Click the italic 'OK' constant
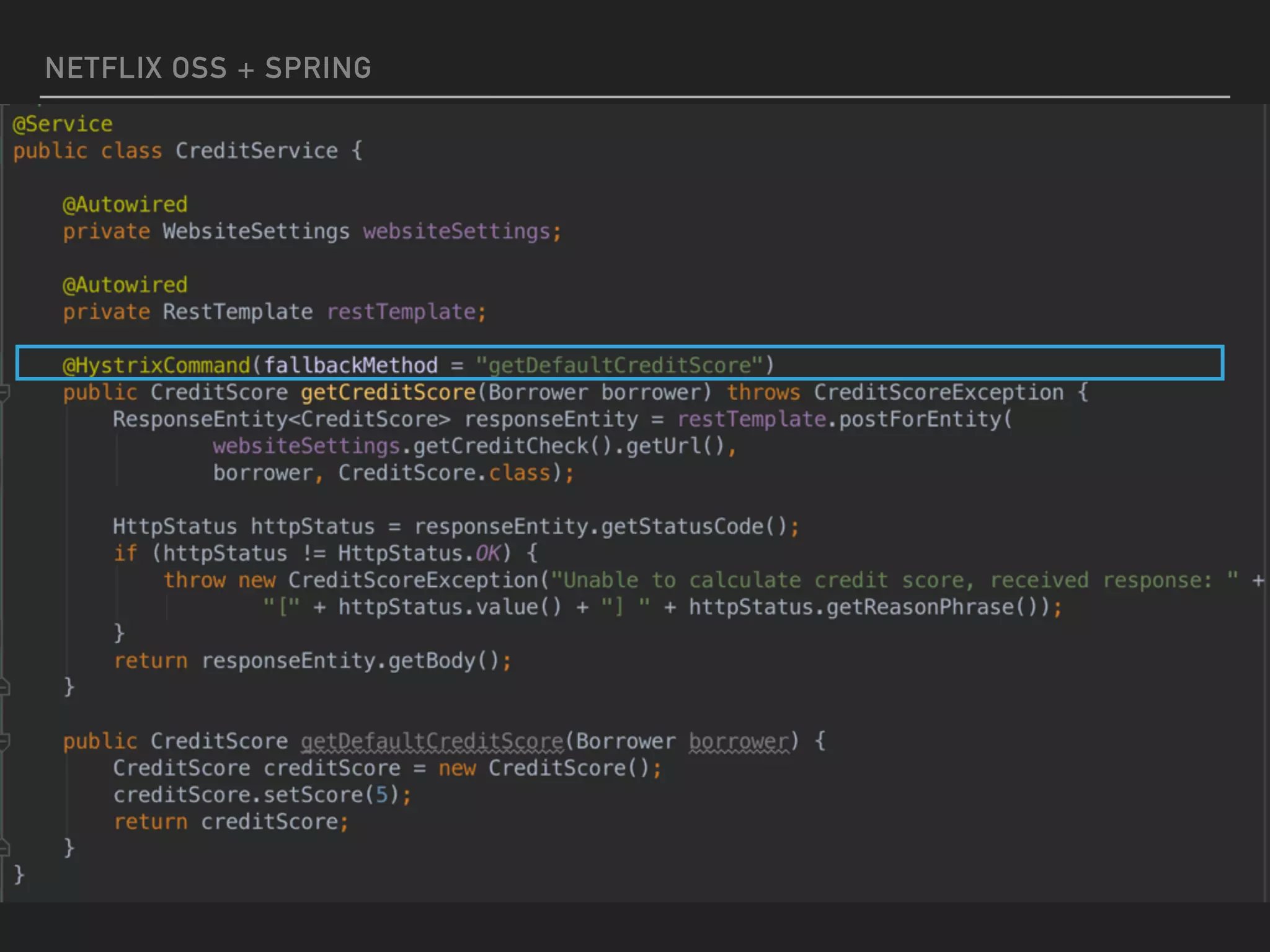This screenshot has height=952, width=1270. (x=488, y=553)
